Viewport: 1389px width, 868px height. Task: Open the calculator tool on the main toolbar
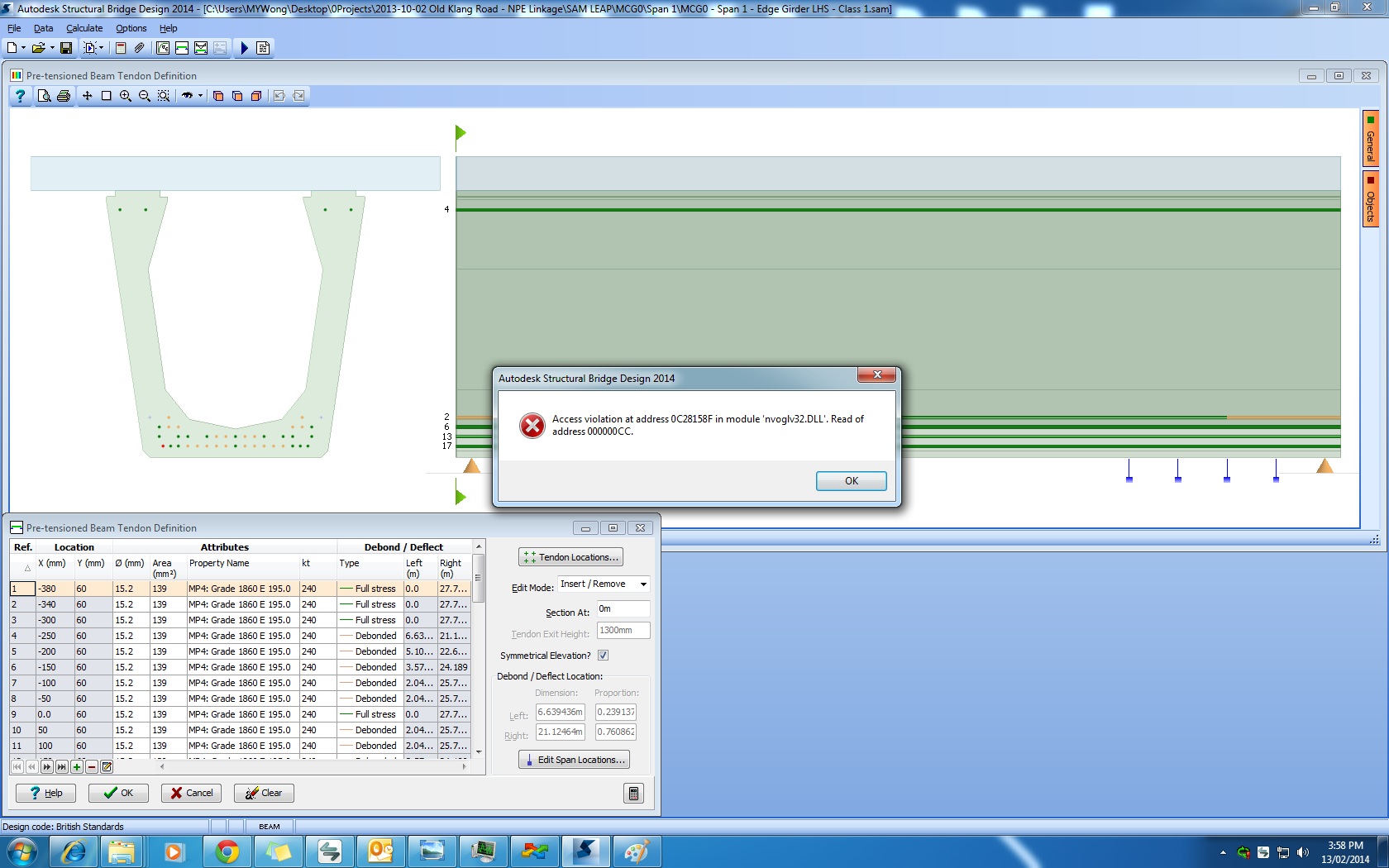click(119, 48)
